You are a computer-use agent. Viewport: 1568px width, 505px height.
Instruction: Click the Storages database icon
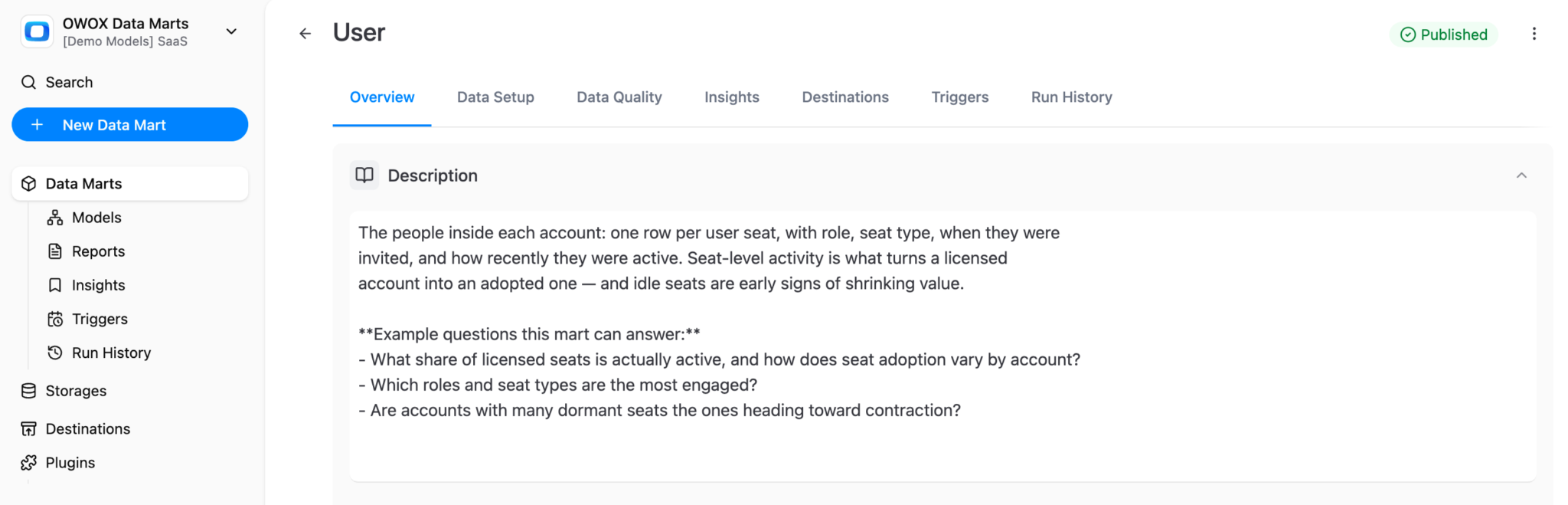point(28,391)
